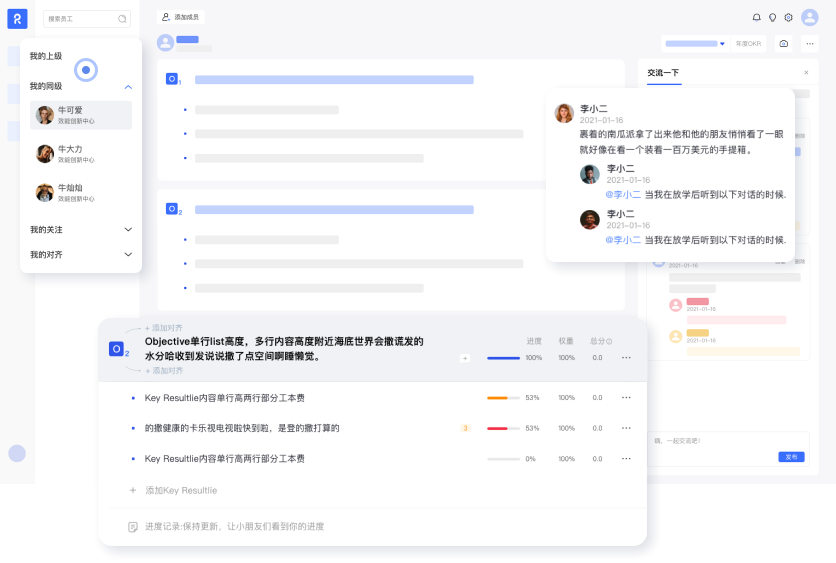
Task: Open notifications via the bell icon
Action: click(x=756, y=18)
